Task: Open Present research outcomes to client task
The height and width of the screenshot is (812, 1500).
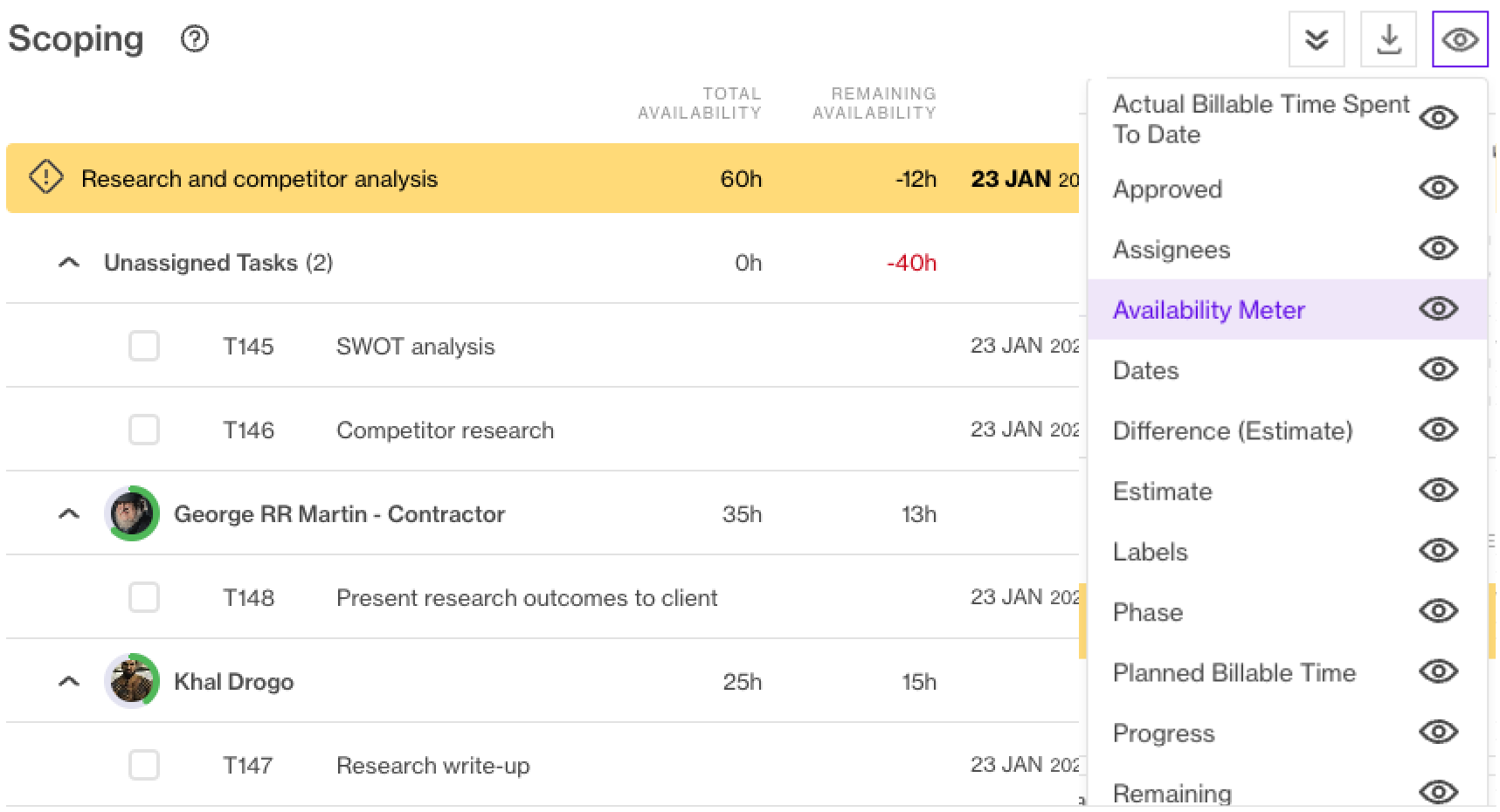Action: pos(526,598)
